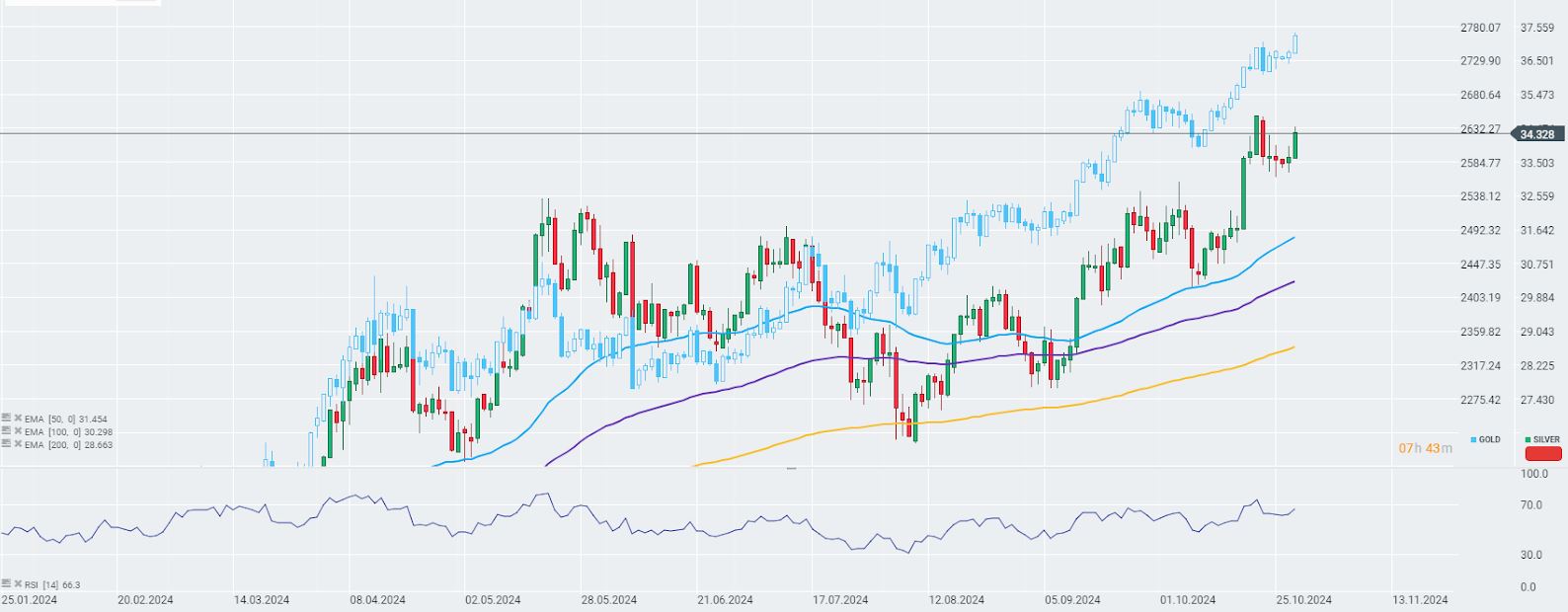Click the 35.473 silver axis value

click(1537, 96)
